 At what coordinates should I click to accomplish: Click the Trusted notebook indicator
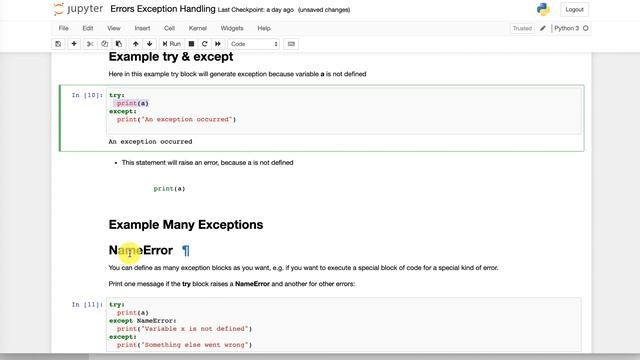tap(522, 28)
